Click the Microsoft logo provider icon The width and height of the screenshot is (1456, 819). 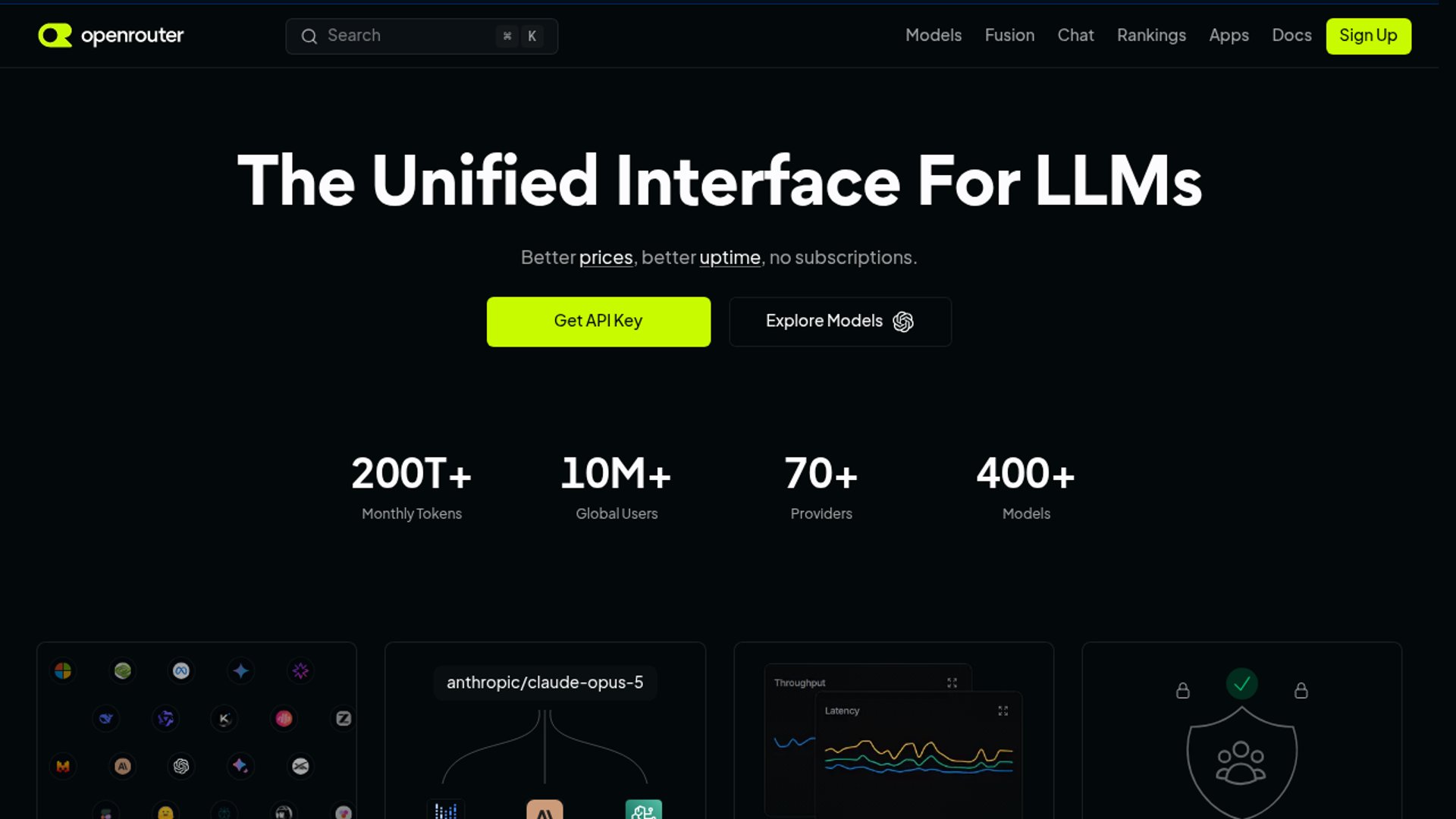coord(63,670)
